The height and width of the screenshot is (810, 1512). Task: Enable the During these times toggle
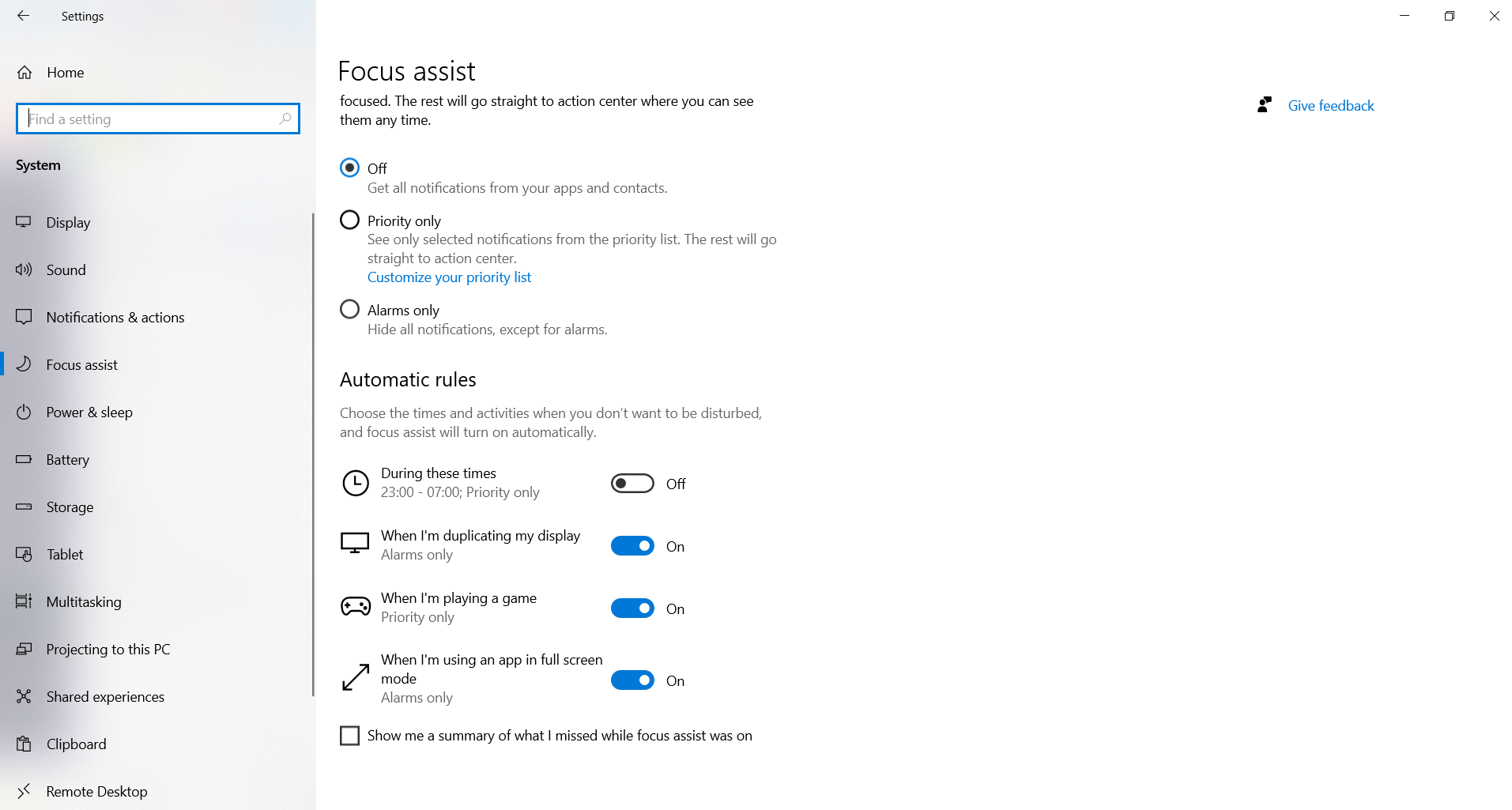632,484
